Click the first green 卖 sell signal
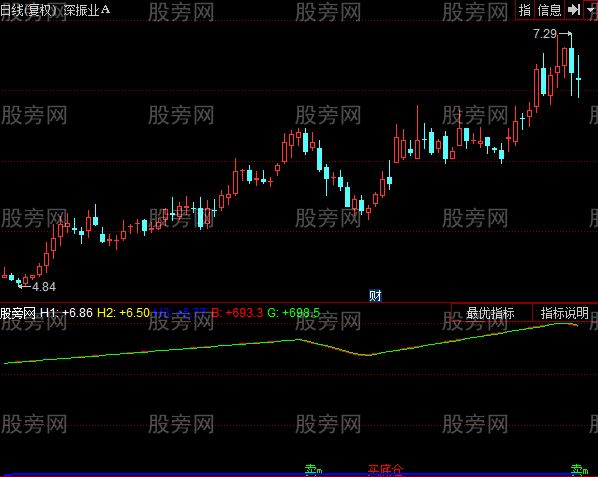This screenshot has width=598, height=477. tap(313, 469)
